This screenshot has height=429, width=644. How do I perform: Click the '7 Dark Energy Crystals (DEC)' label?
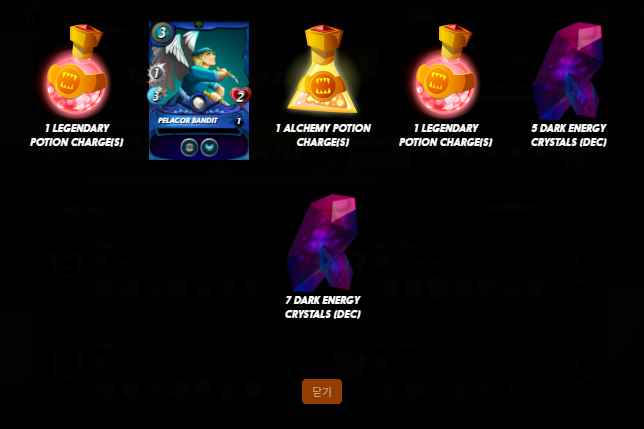[323, 307]
